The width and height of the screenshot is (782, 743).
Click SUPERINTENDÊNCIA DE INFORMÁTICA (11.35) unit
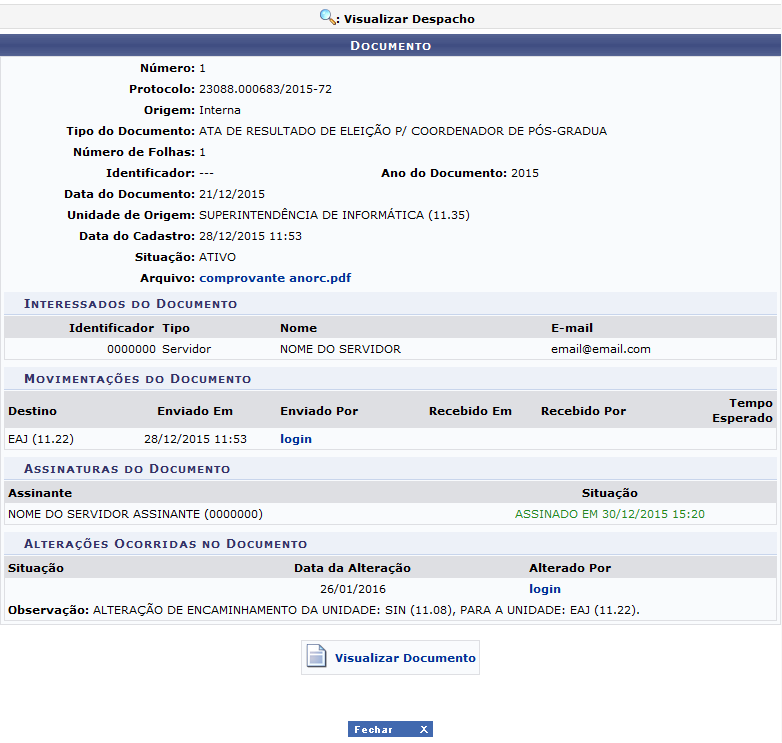point(334,215)
